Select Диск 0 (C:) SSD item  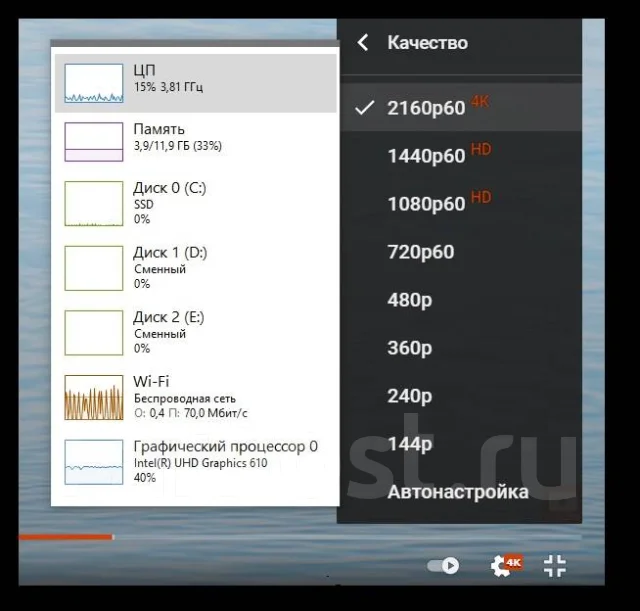[196, 203]
